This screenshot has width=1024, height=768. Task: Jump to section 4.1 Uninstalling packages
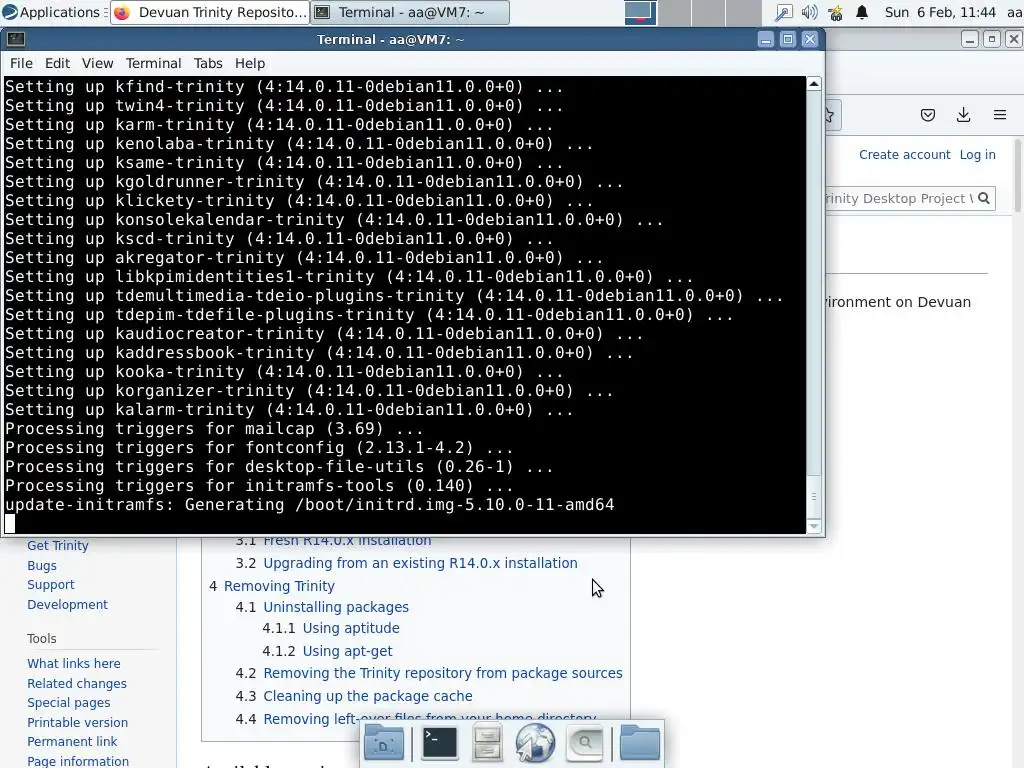click(x=336, y=607)
